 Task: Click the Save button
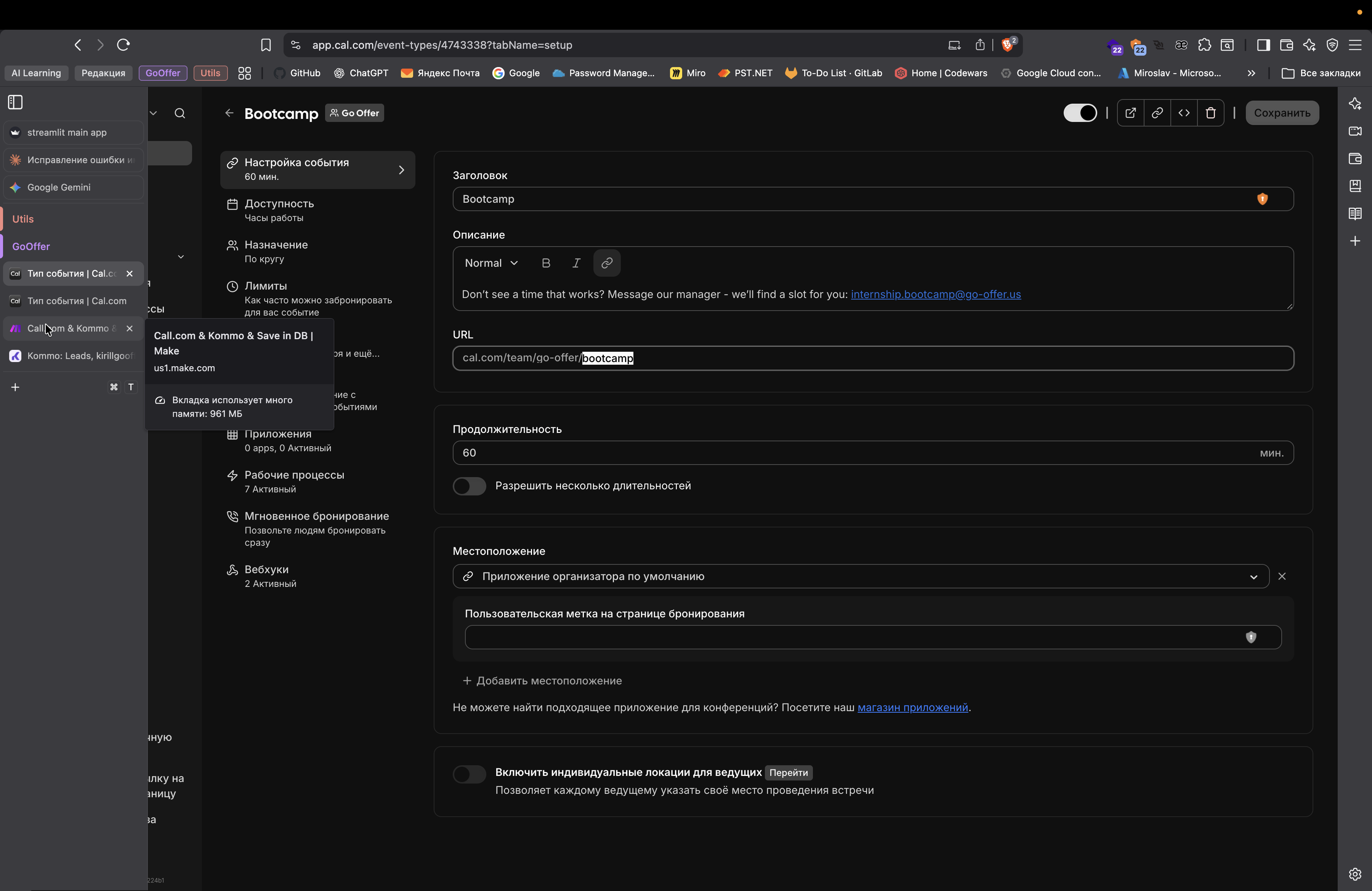(1282, 113)
